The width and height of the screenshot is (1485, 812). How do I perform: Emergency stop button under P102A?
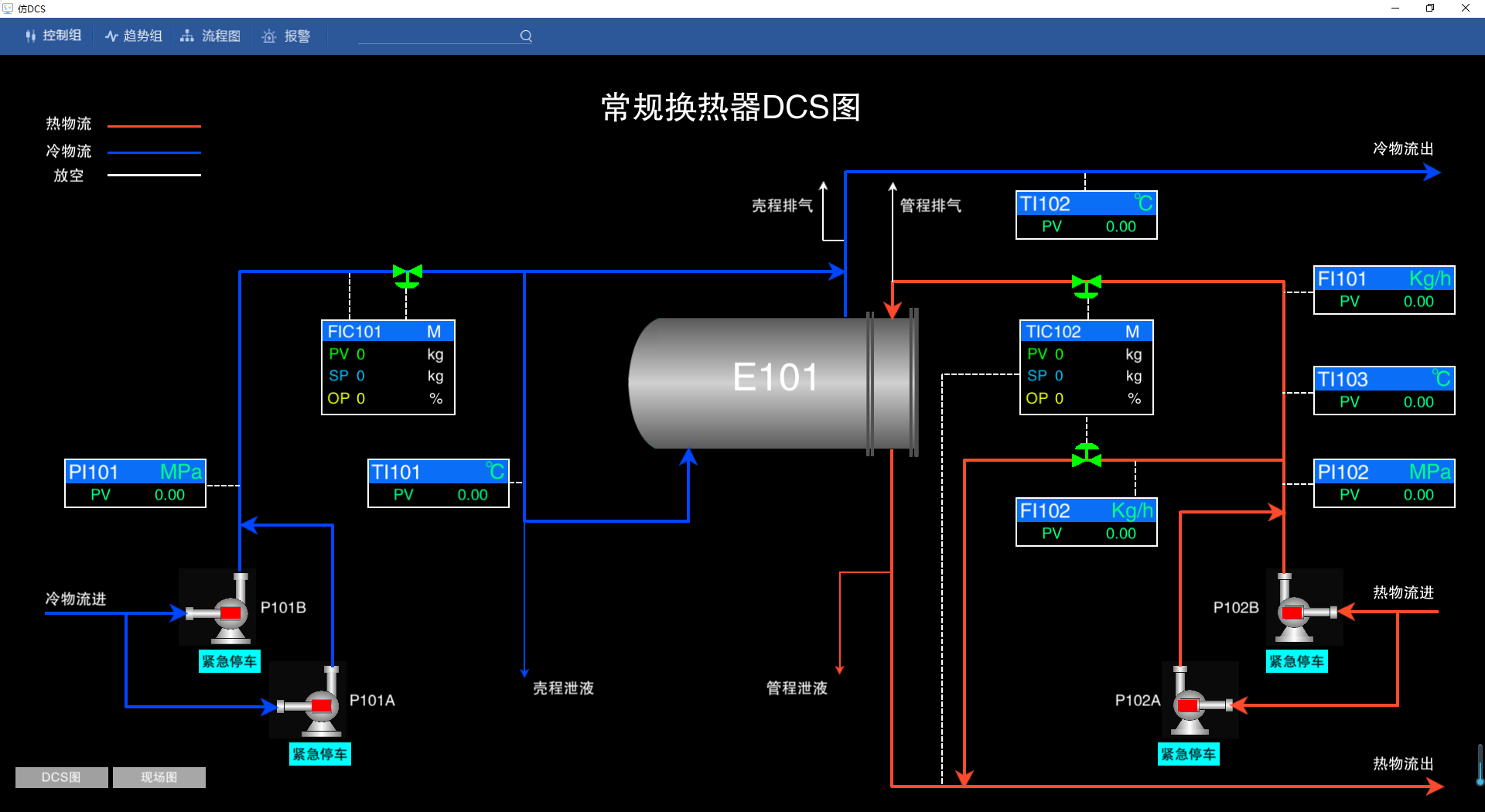[x=1189, y=754]
